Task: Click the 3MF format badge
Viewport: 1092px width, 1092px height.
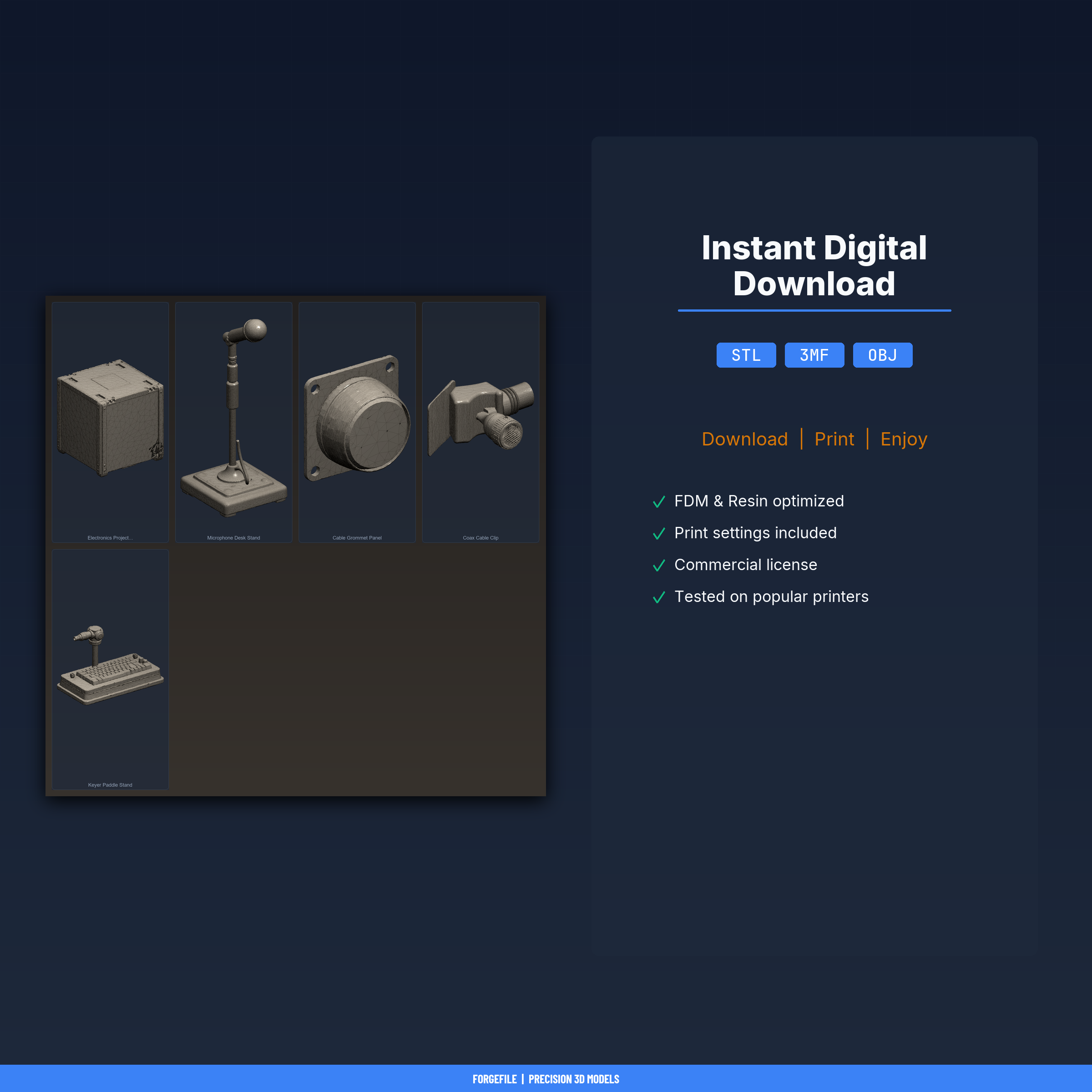Action: (814, 355)
